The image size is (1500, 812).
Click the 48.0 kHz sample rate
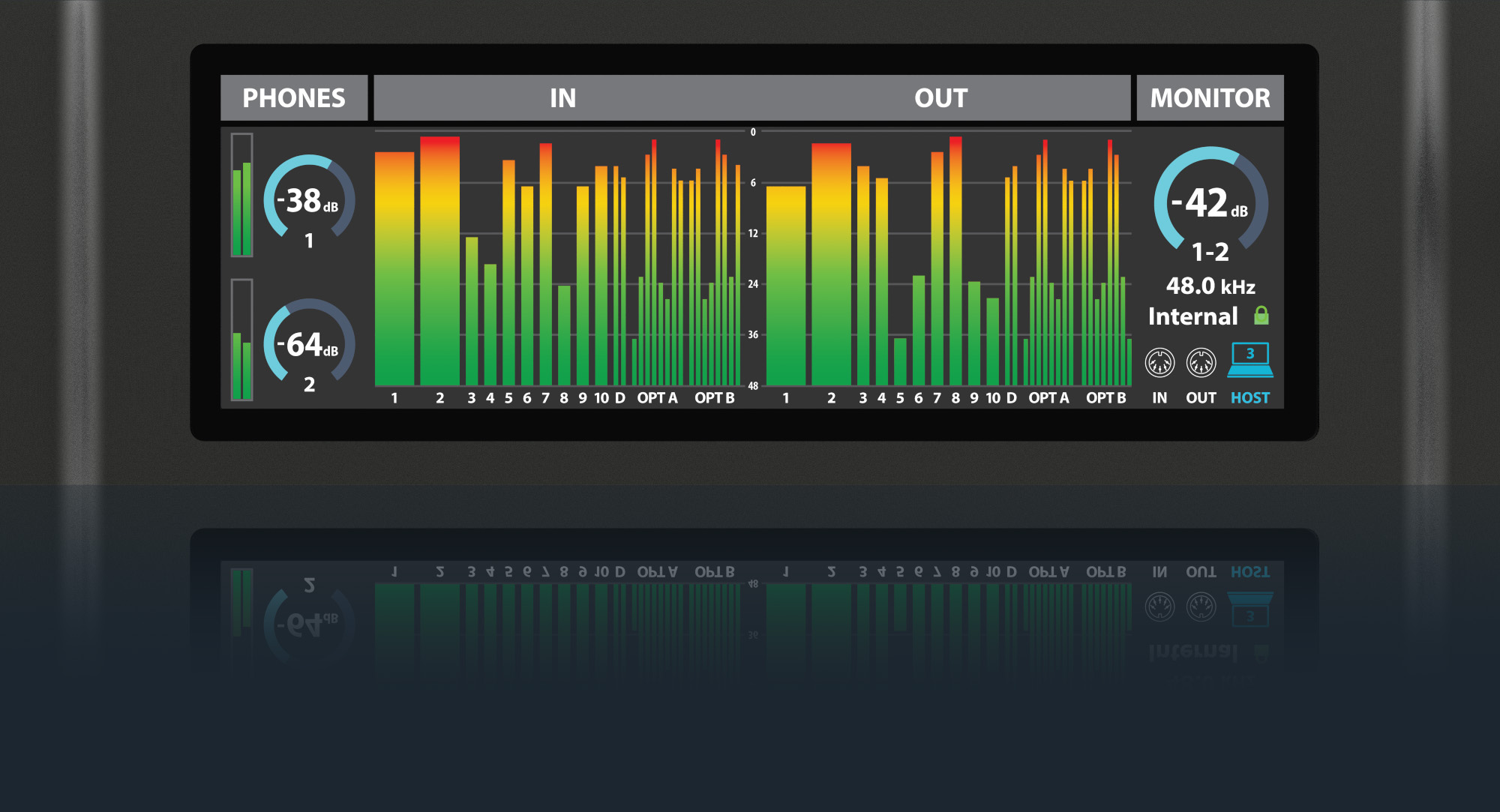[x=1210, y=286]
